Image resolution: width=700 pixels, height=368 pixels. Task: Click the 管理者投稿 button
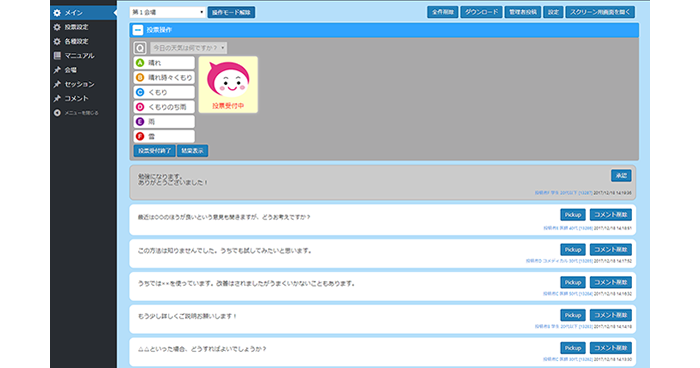pos(522,12)
